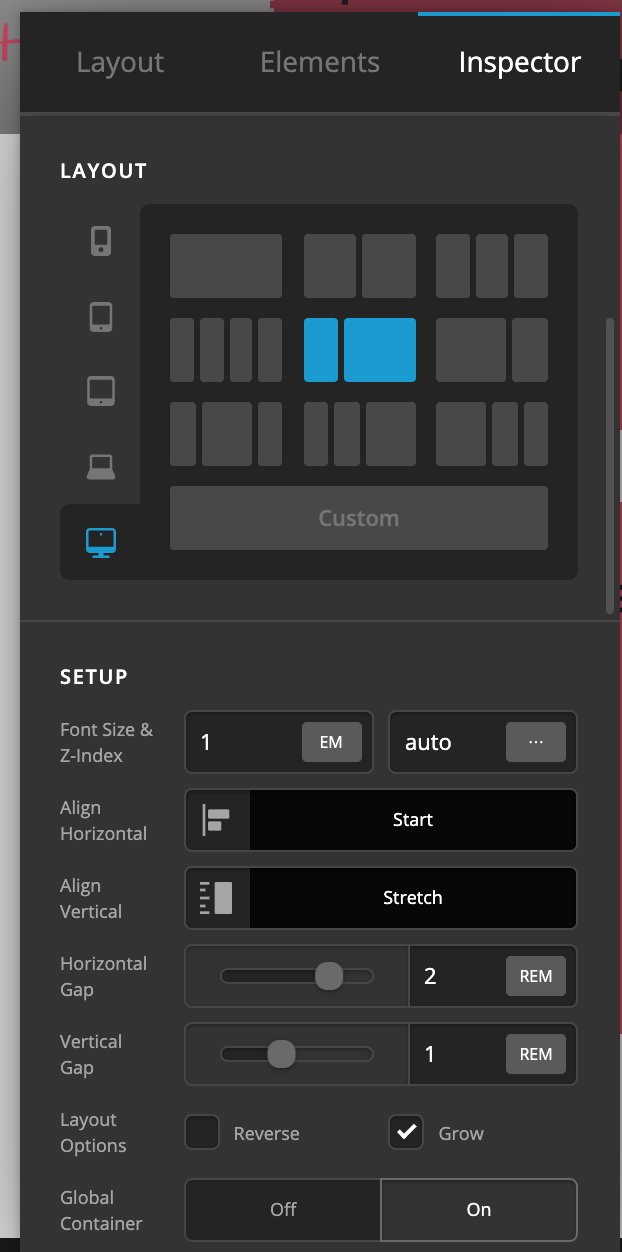Enable the Reverse layout checkbox
This screenshot has width=622, height=1252.
pyautogui.click(x=202, y=1133)
